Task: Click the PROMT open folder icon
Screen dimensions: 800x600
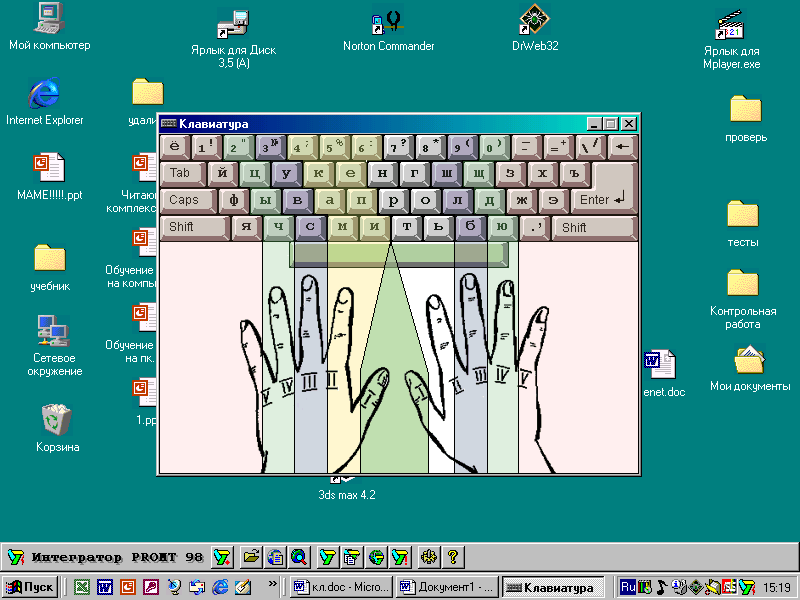Action: point(251,557)
